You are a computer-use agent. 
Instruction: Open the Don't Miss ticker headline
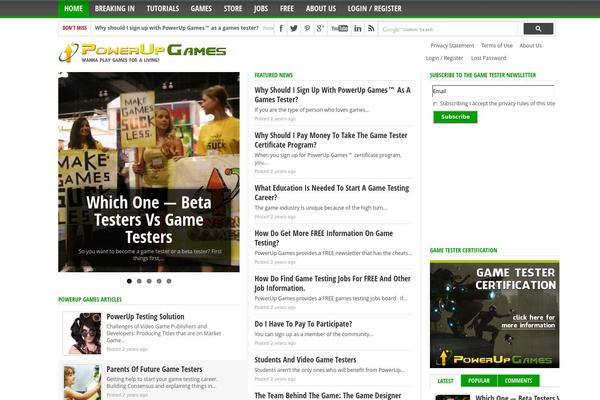pyautogui.click(x=177, y=28)
